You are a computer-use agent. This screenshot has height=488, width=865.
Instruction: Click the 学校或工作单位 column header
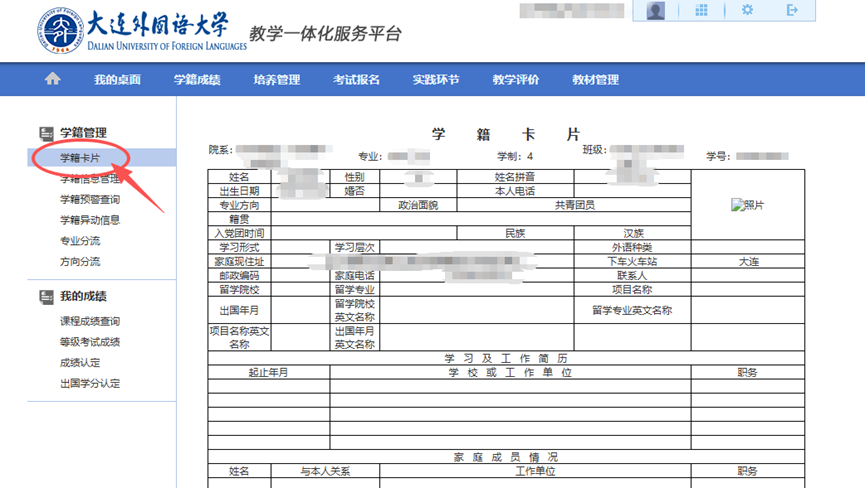(x=510, y=372)
